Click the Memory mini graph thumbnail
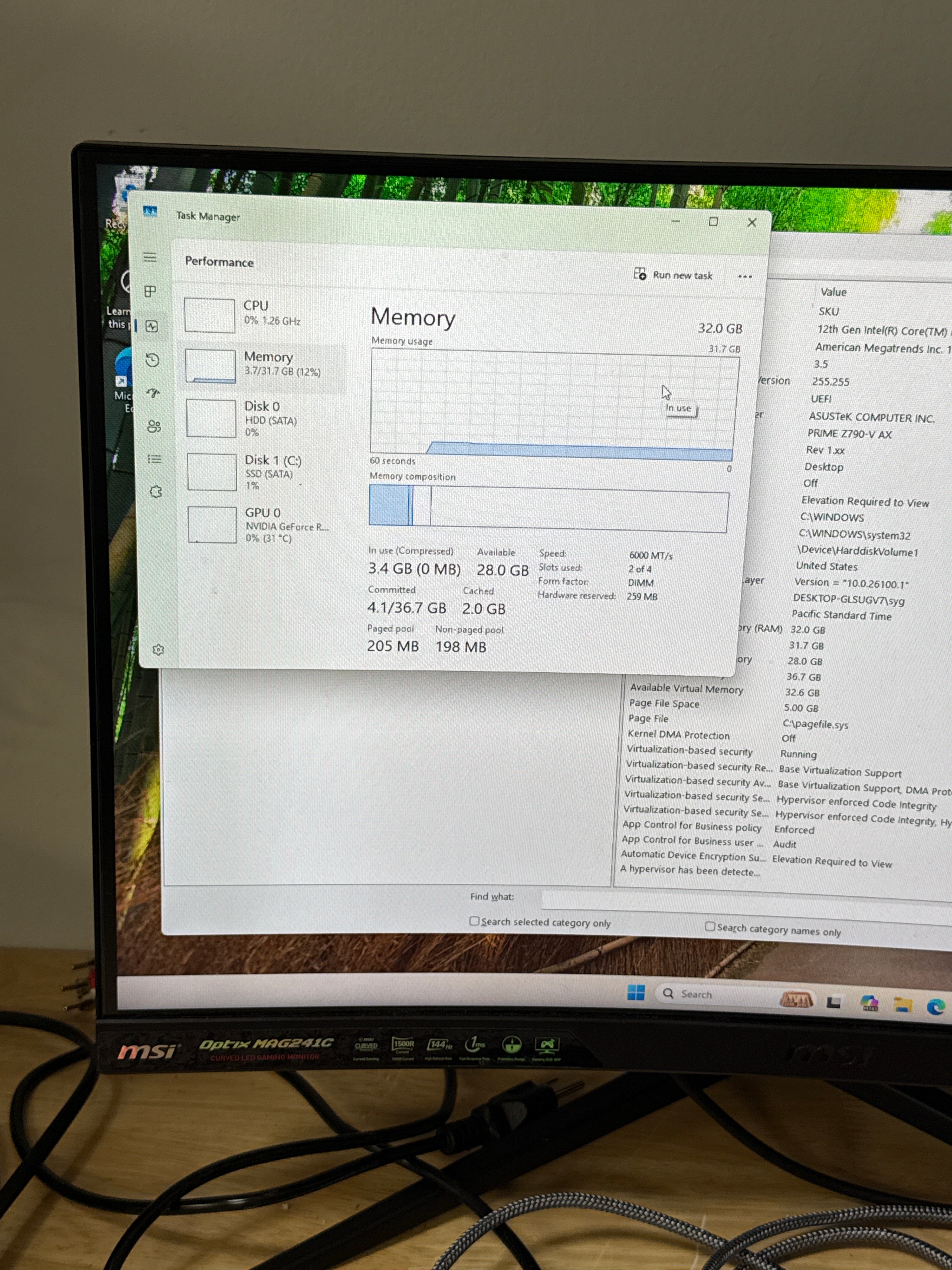 [211, 366]
